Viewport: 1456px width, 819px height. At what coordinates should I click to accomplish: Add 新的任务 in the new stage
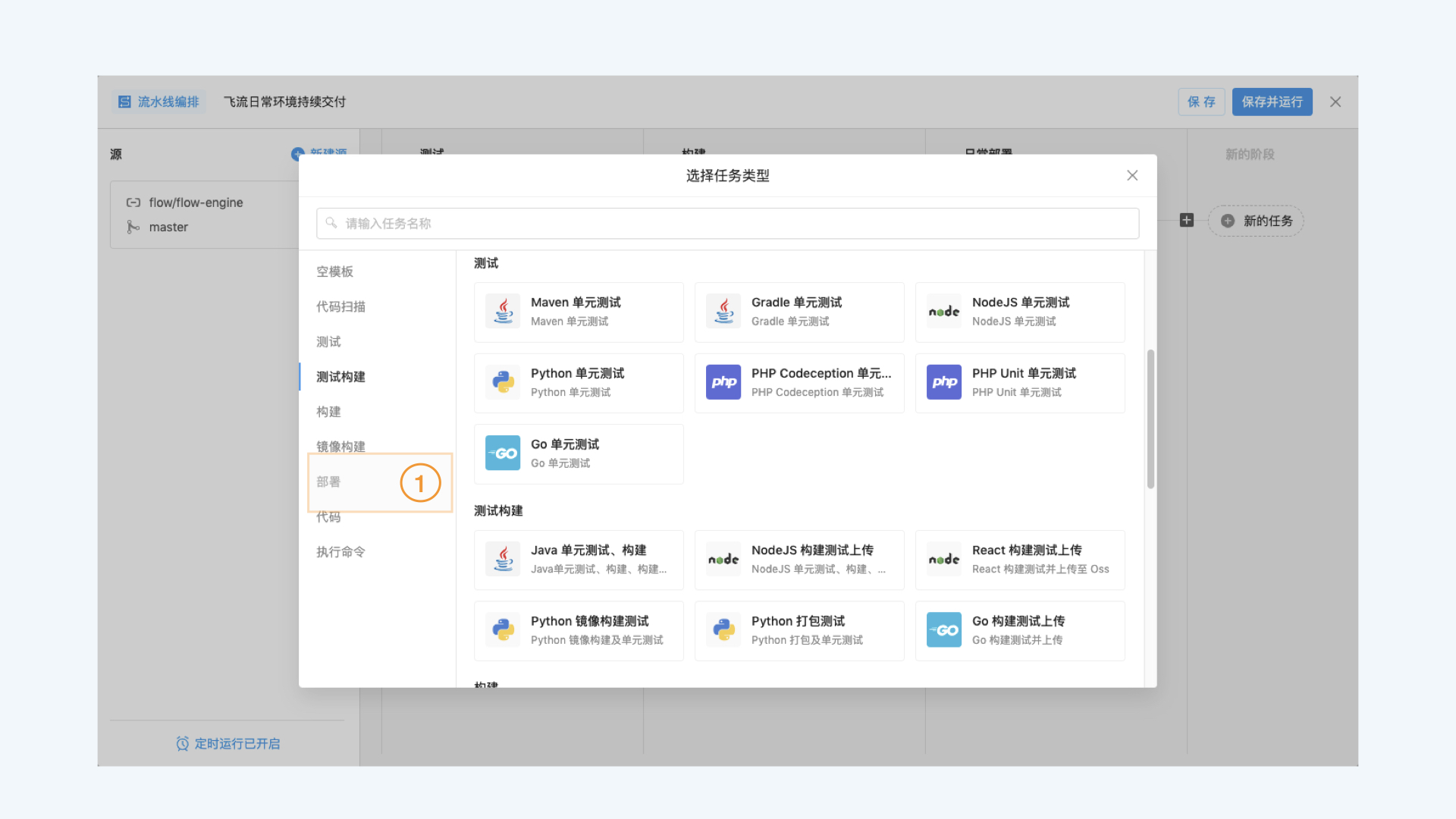coord(1256,221)
